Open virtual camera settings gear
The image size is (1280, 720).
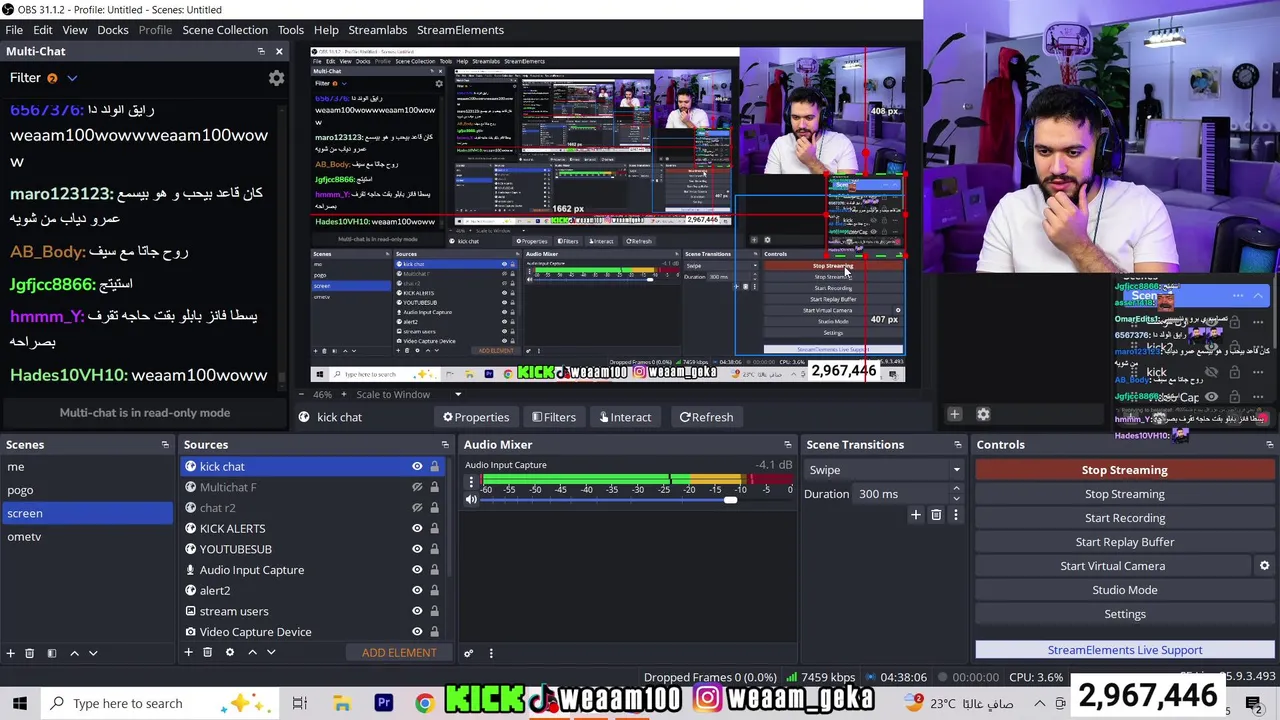[x=1264, y=566]
